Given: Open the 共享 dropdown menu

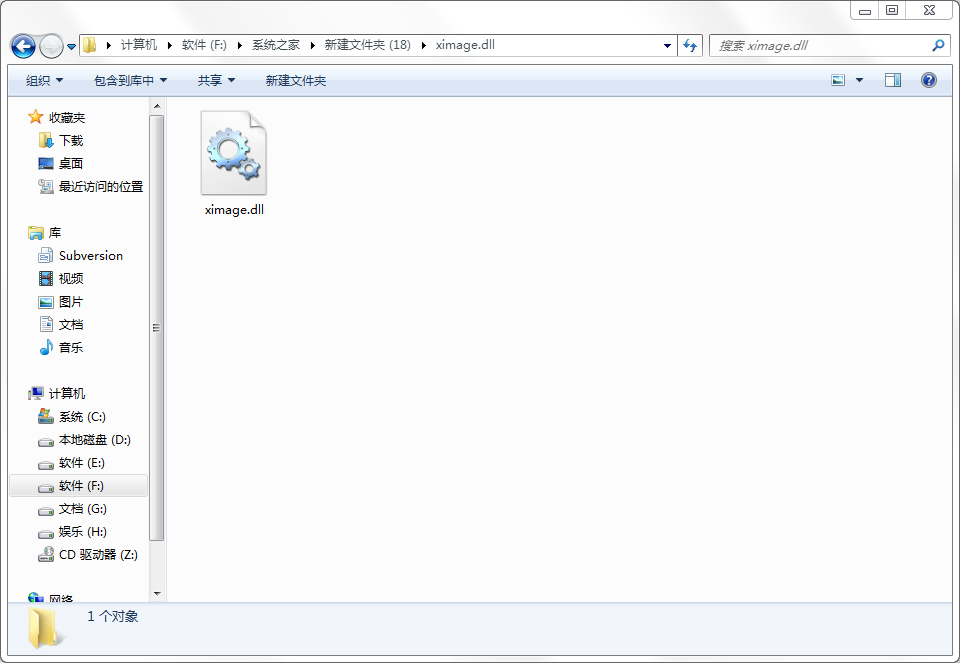Looking at the screenshot, I should (216, 80).
